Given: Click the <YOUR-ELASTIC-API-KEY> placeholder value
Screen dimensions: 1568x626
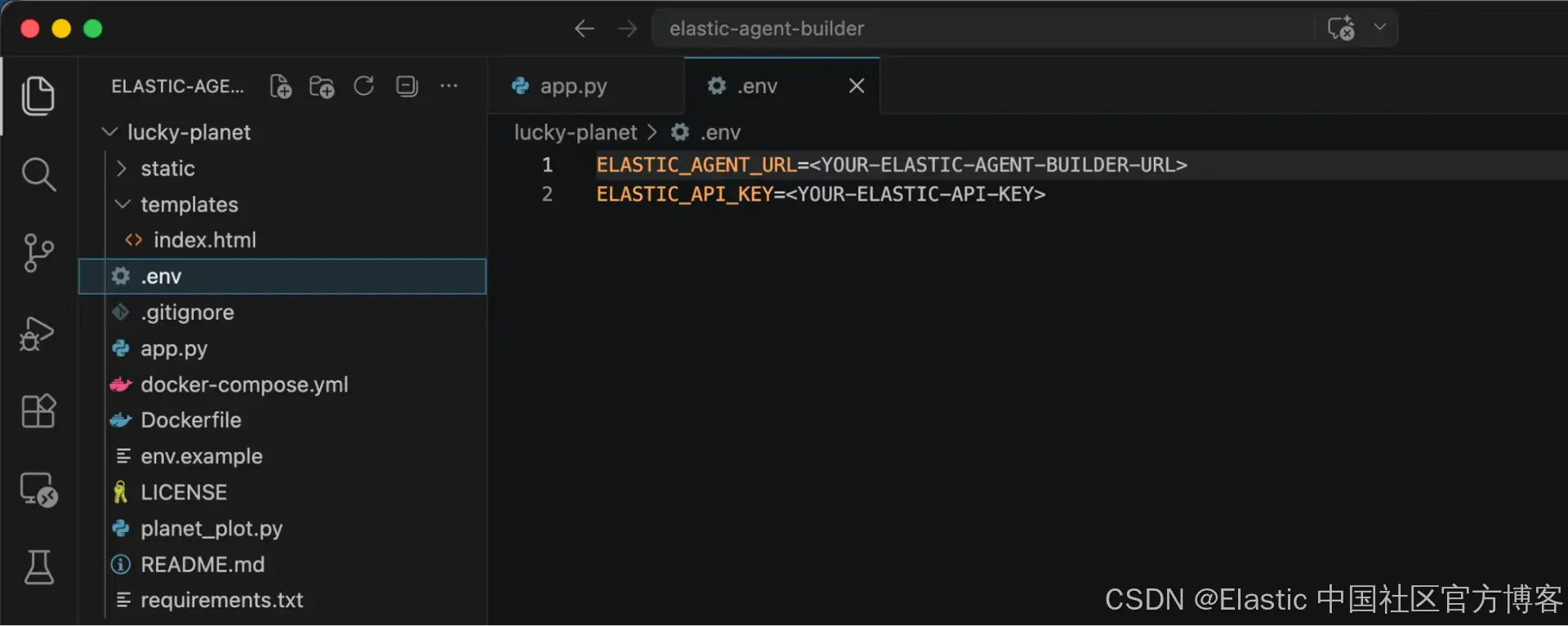Looking at the screenshot, I should [915, 194].
